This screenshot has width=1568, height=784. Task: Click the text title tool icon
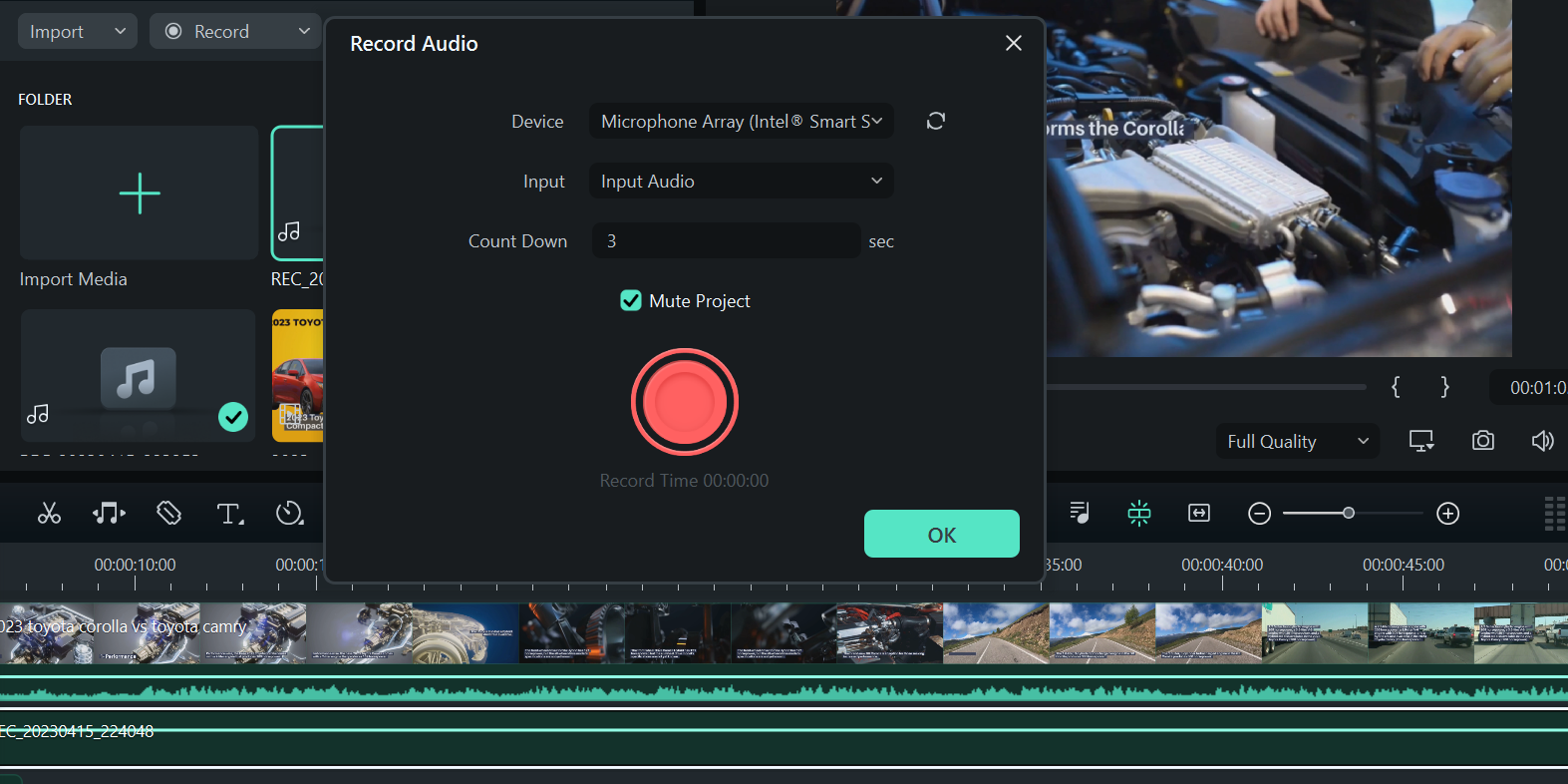click(229, 514)
